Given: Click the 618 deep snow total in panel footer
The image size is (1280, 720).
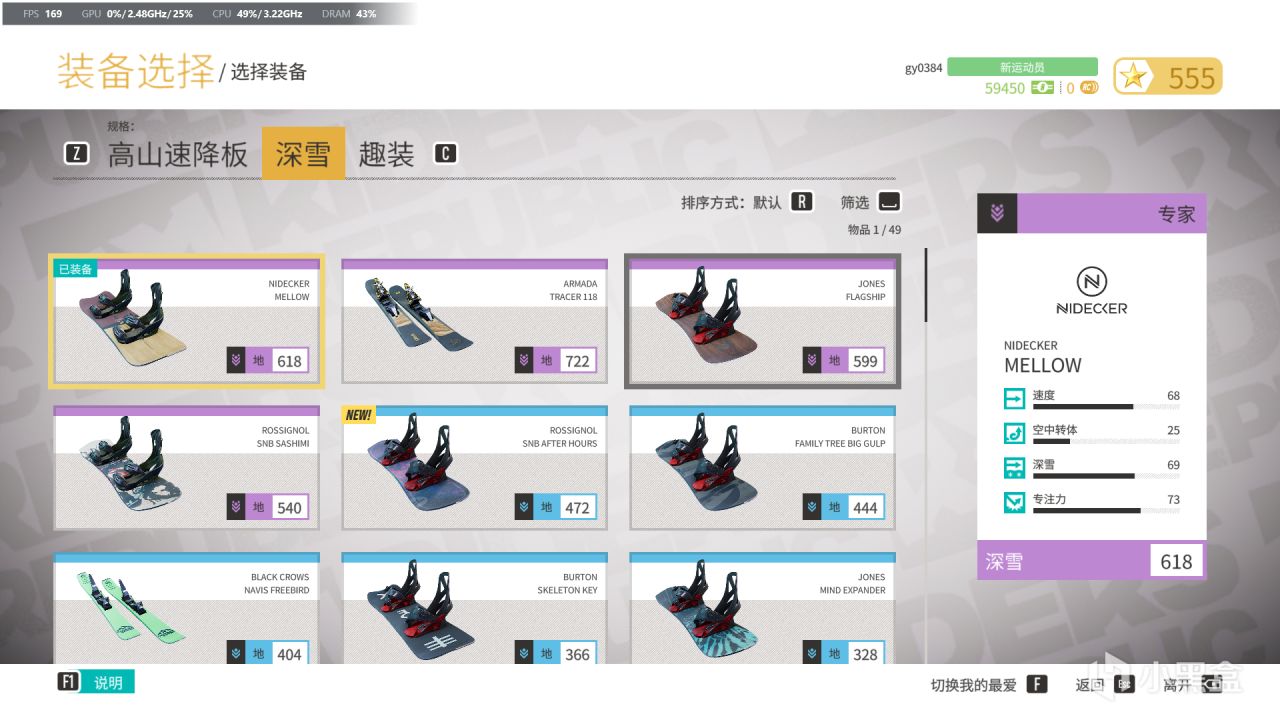Looking at the screenshot, I should tap(1176, 562).
